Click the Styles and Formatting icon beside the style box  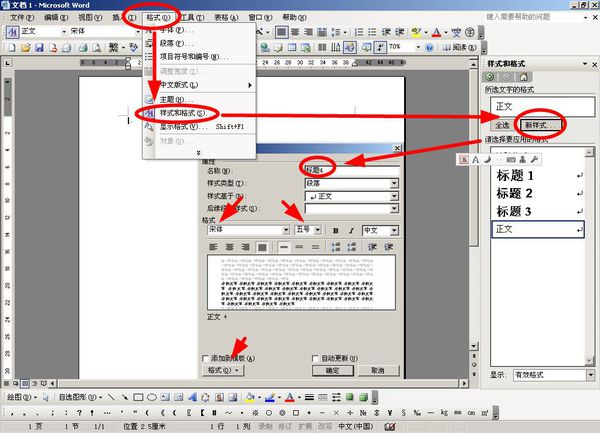coord(13,32)
